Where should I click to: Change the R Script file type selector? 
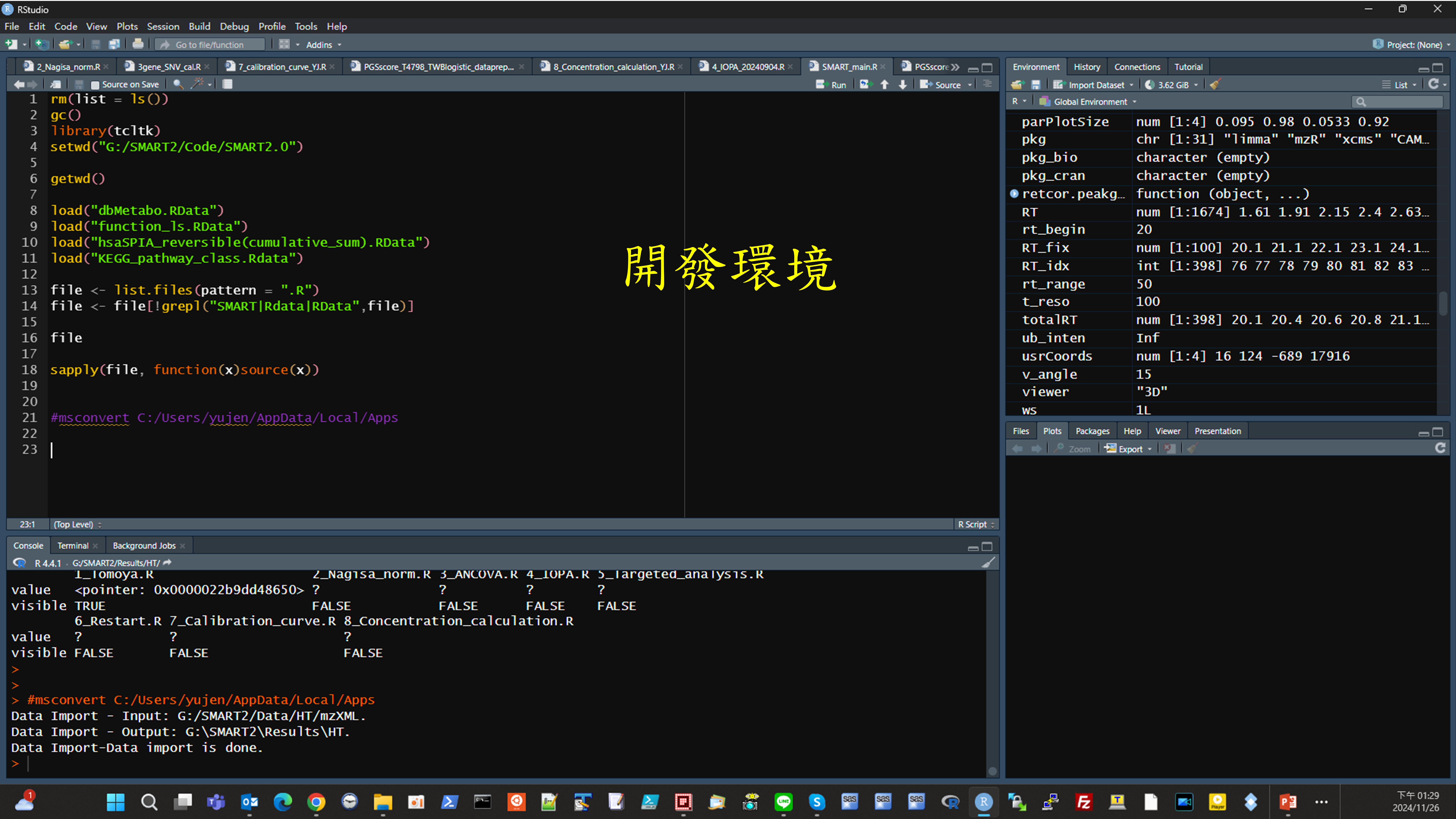click(976, 525)
